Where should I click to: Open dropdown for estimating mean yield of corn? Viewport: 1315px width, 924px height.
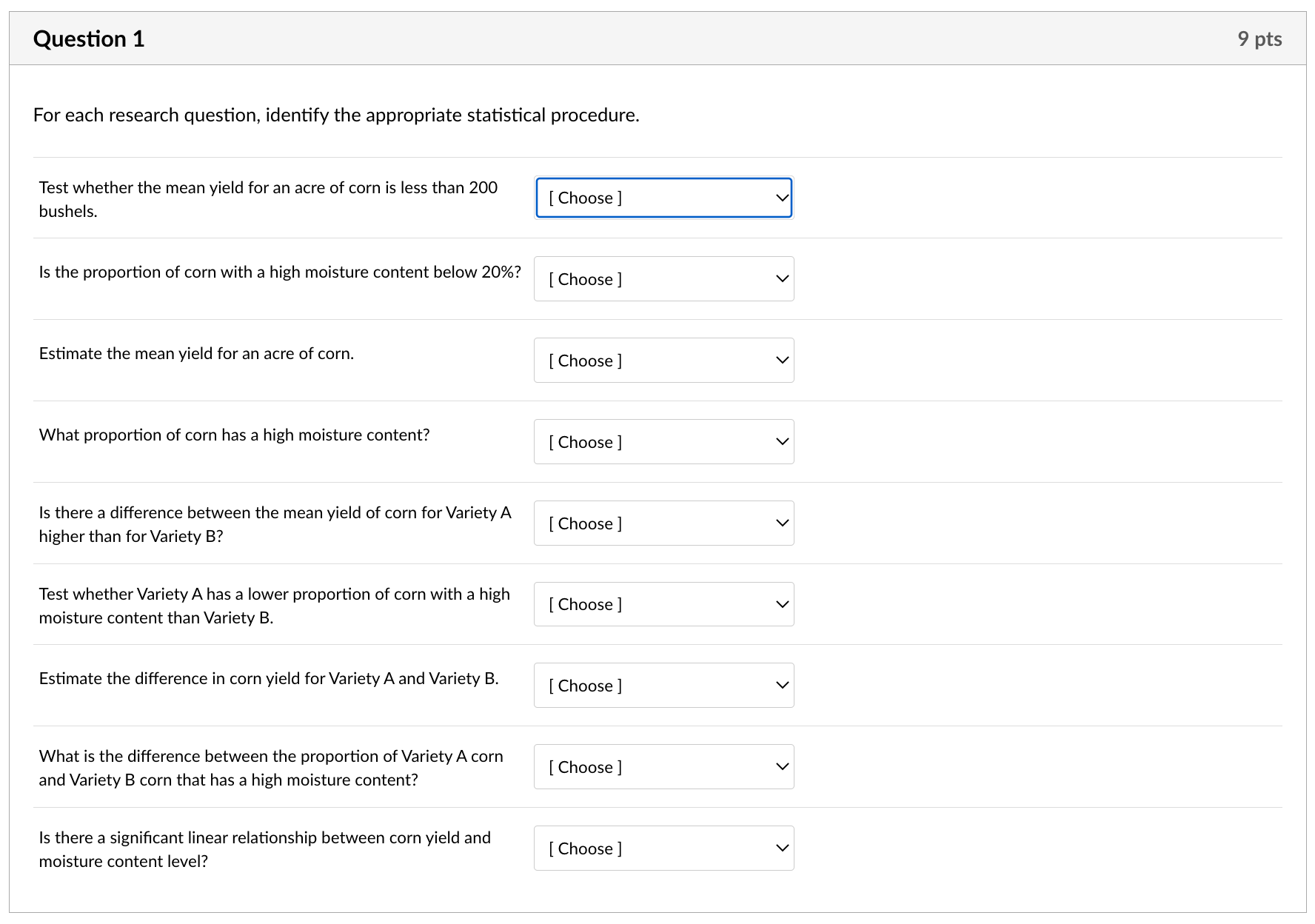point(663,361)
